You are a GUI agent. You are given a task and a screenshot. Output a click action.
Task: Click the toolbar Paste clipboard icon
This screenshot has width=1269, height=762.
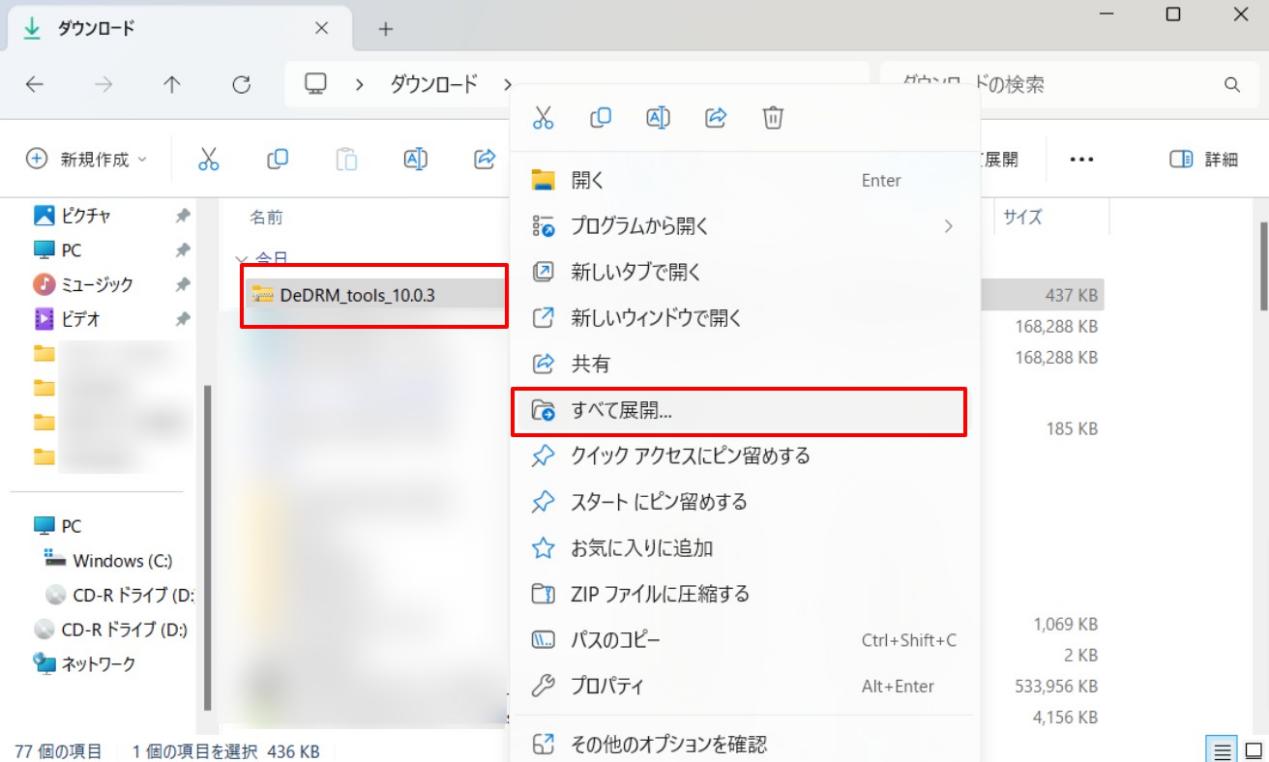click(x=346, y=158)
